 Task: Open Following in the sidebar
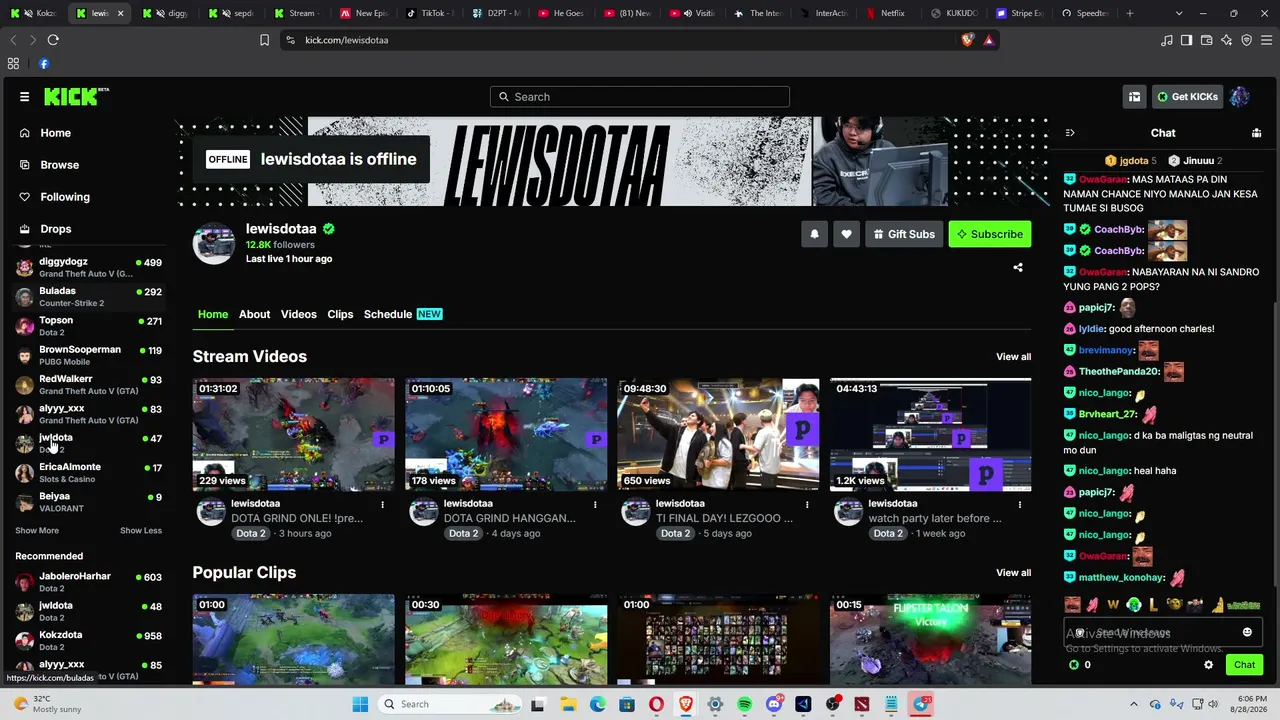pyautogui.click(x=65, y=197)
